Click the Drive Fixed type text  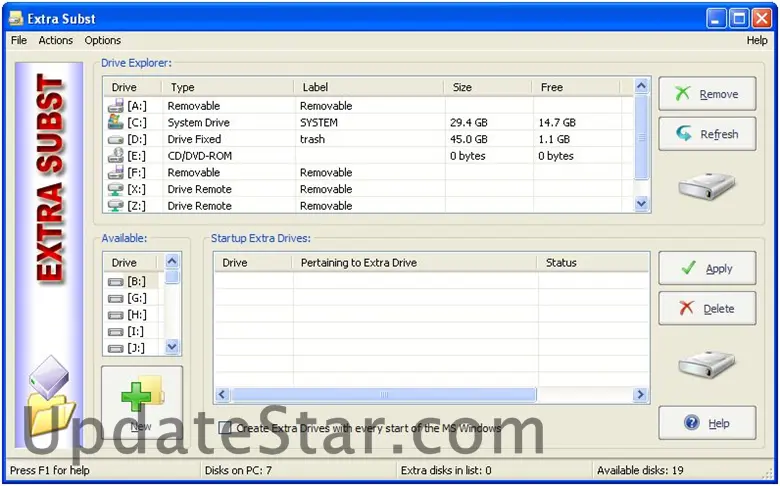click(194, 139)
